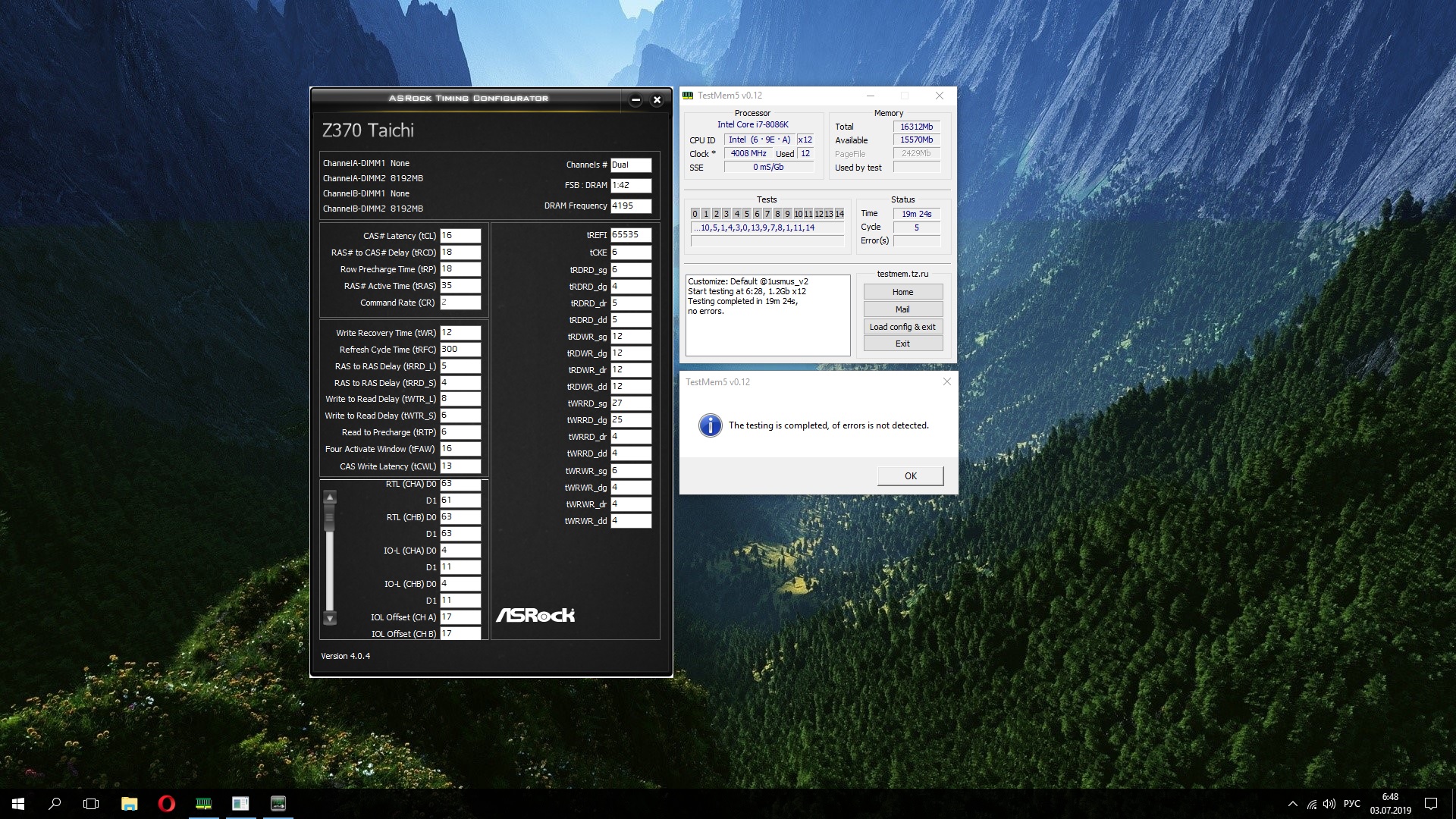Select test number 7 box
Viewport: 1456px width, 819px height.
(767, 214)
